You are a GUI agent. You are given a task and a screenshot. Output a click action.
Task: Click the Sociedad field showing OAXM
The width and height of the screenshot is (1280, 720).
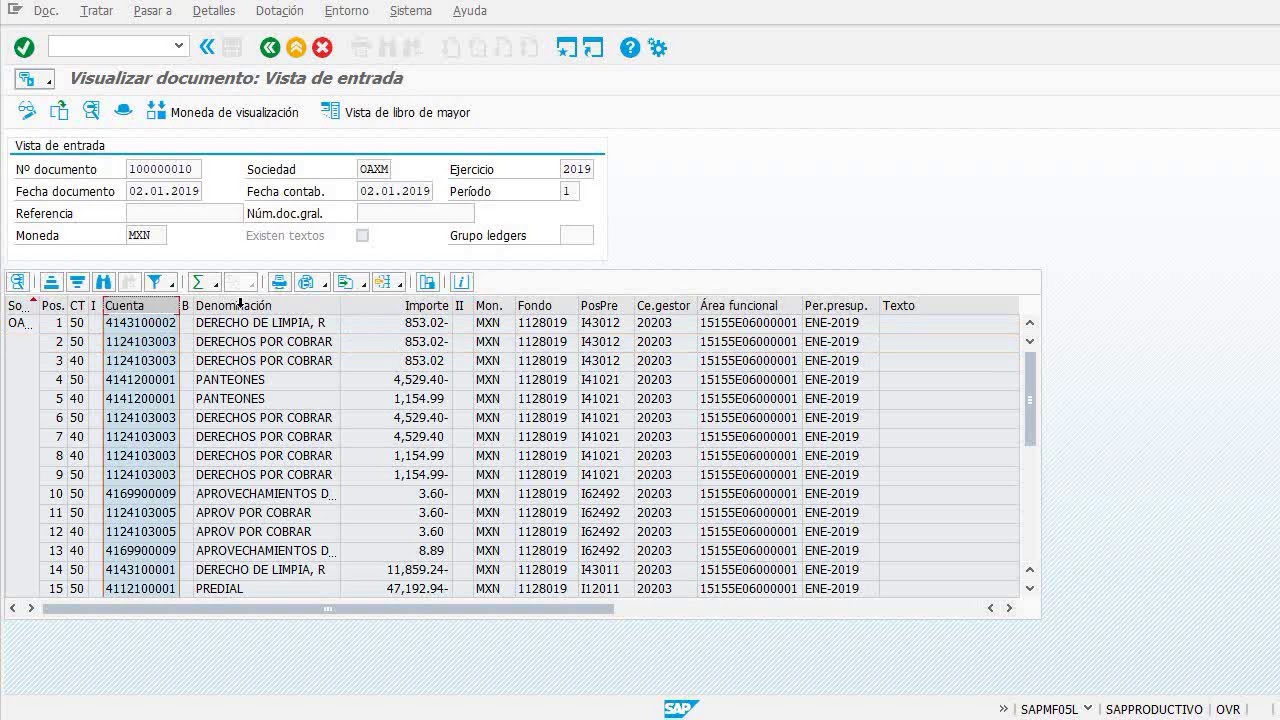pyautogui.click(x=374, y=169)
